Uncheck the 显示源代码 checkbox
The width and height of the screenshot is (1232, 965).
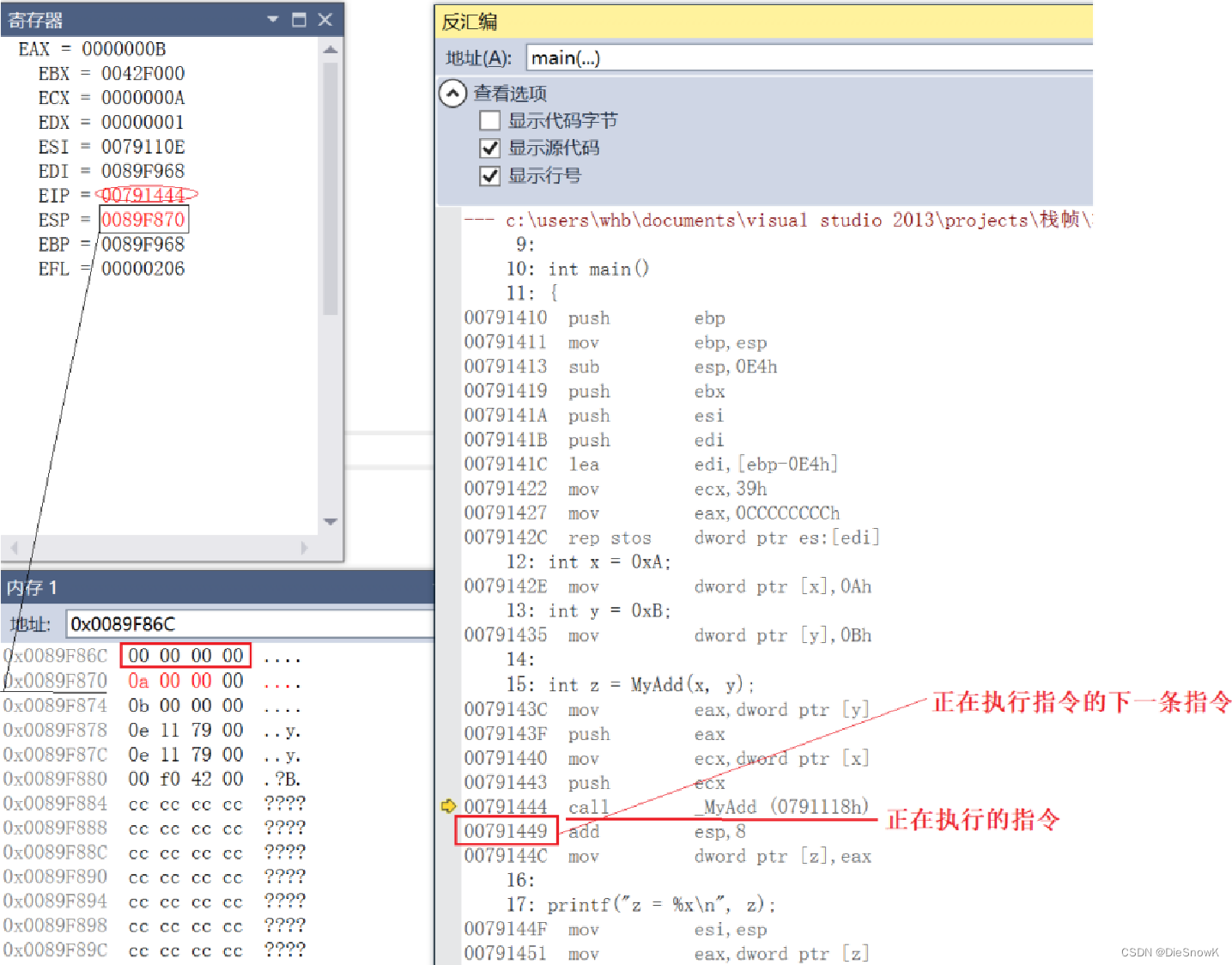pyautogui.click(x=489, y=148)
